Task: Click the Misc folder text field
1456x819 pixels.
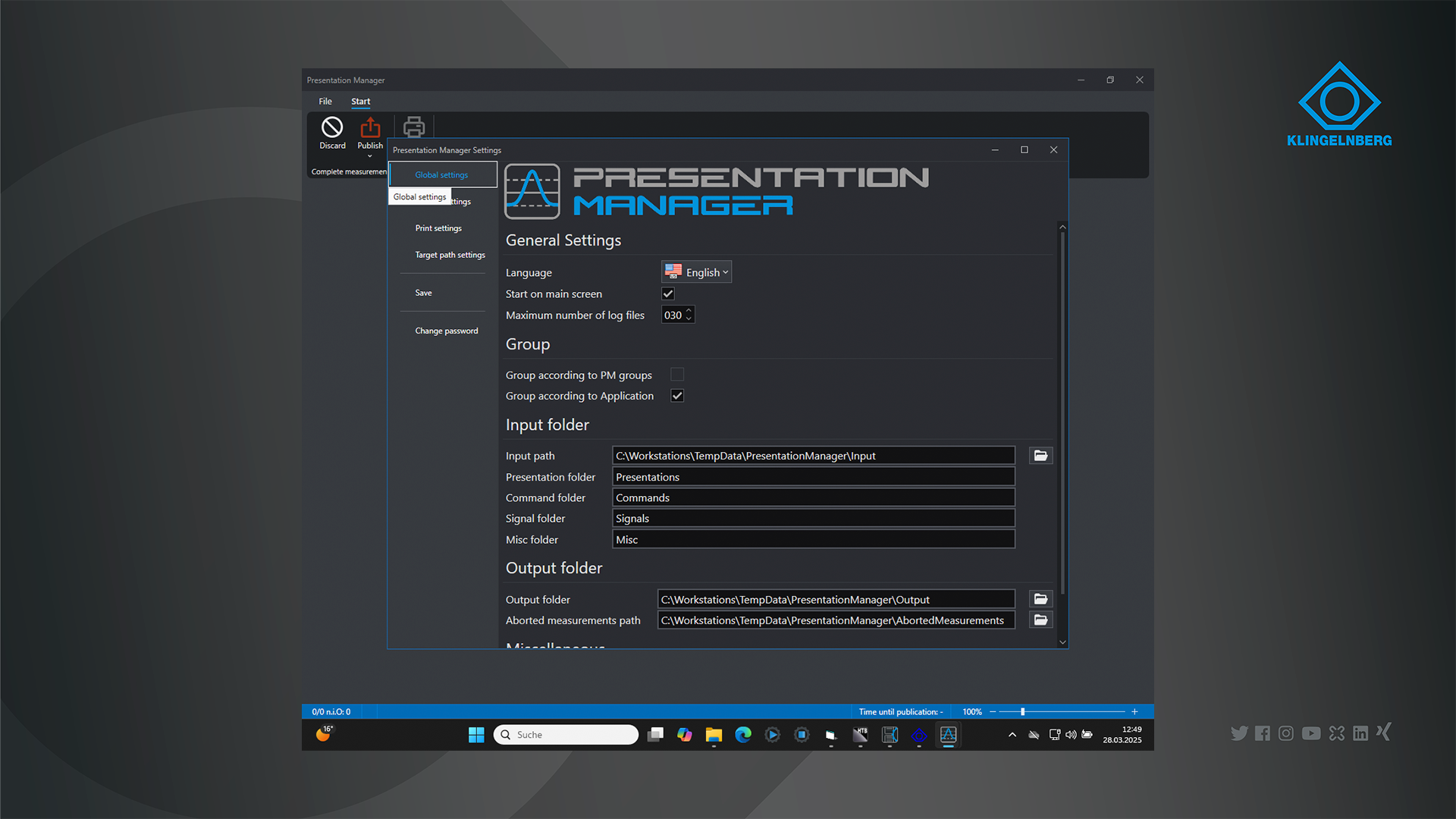Action: pyautogui.click(x=814, y=539)
